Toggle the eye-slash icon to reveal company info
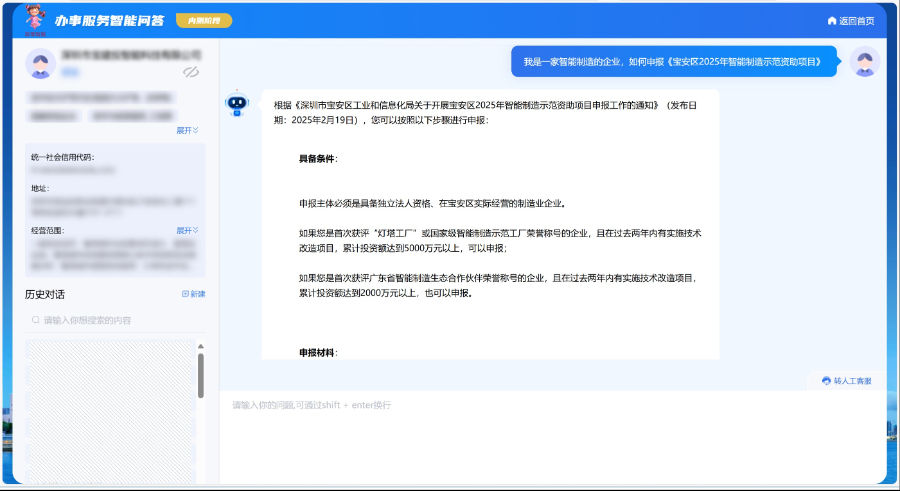 click(x=191, y=72)
